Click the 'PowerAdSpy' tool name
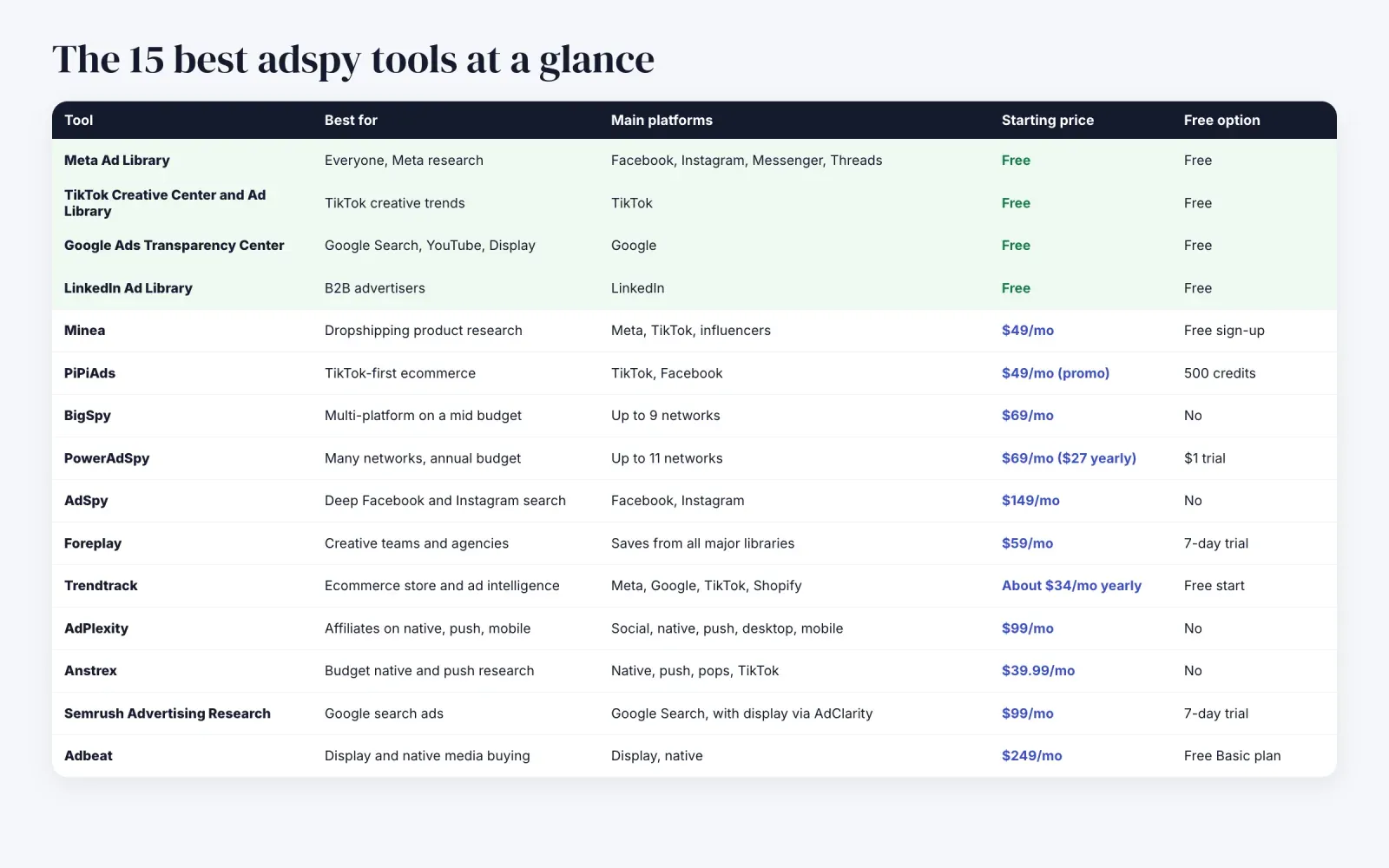 click(107, 458)
